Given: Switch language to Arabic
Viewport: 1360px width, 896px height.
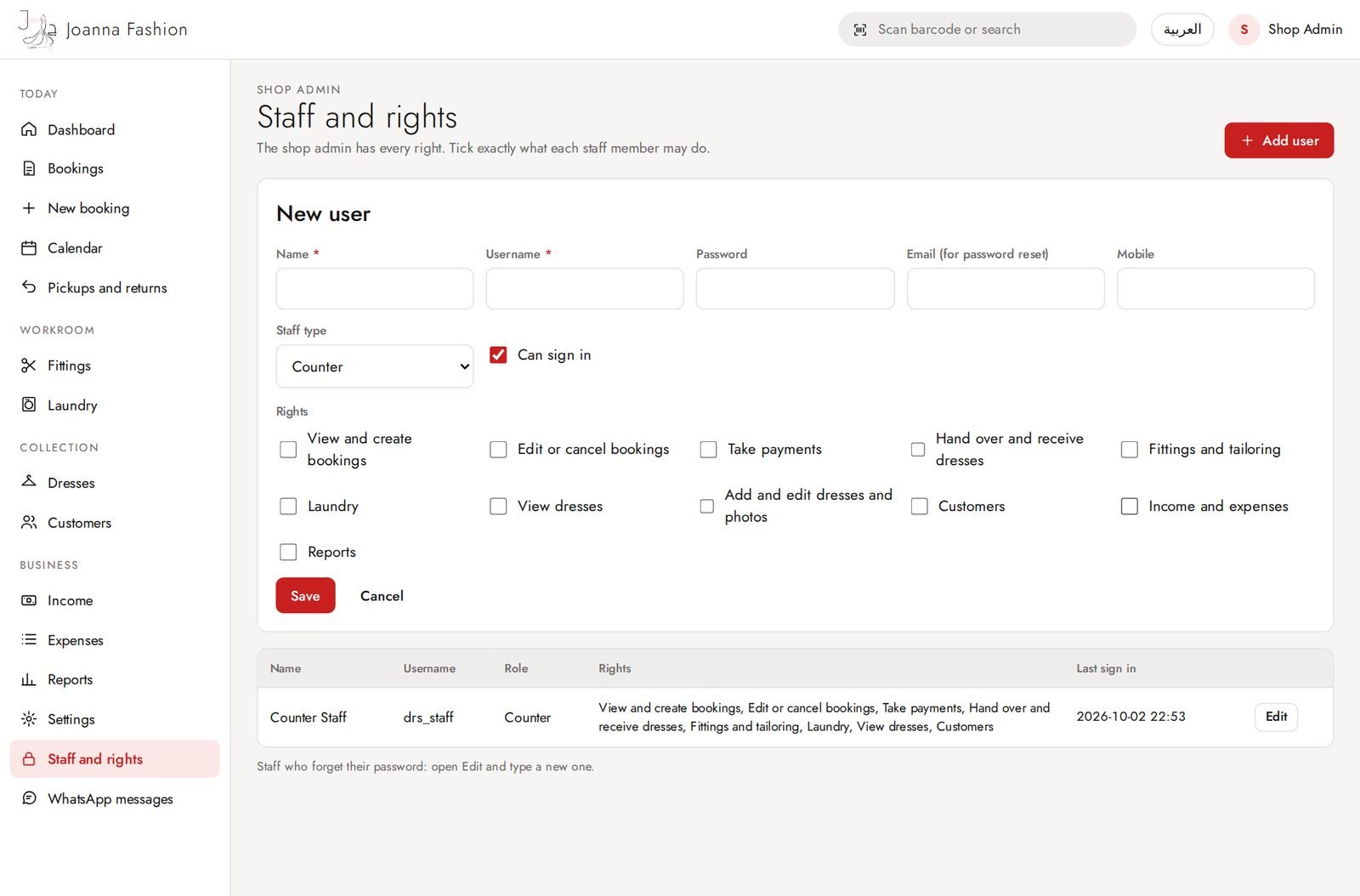Looking at the screenshot, I should click(x=1181, y=30).
